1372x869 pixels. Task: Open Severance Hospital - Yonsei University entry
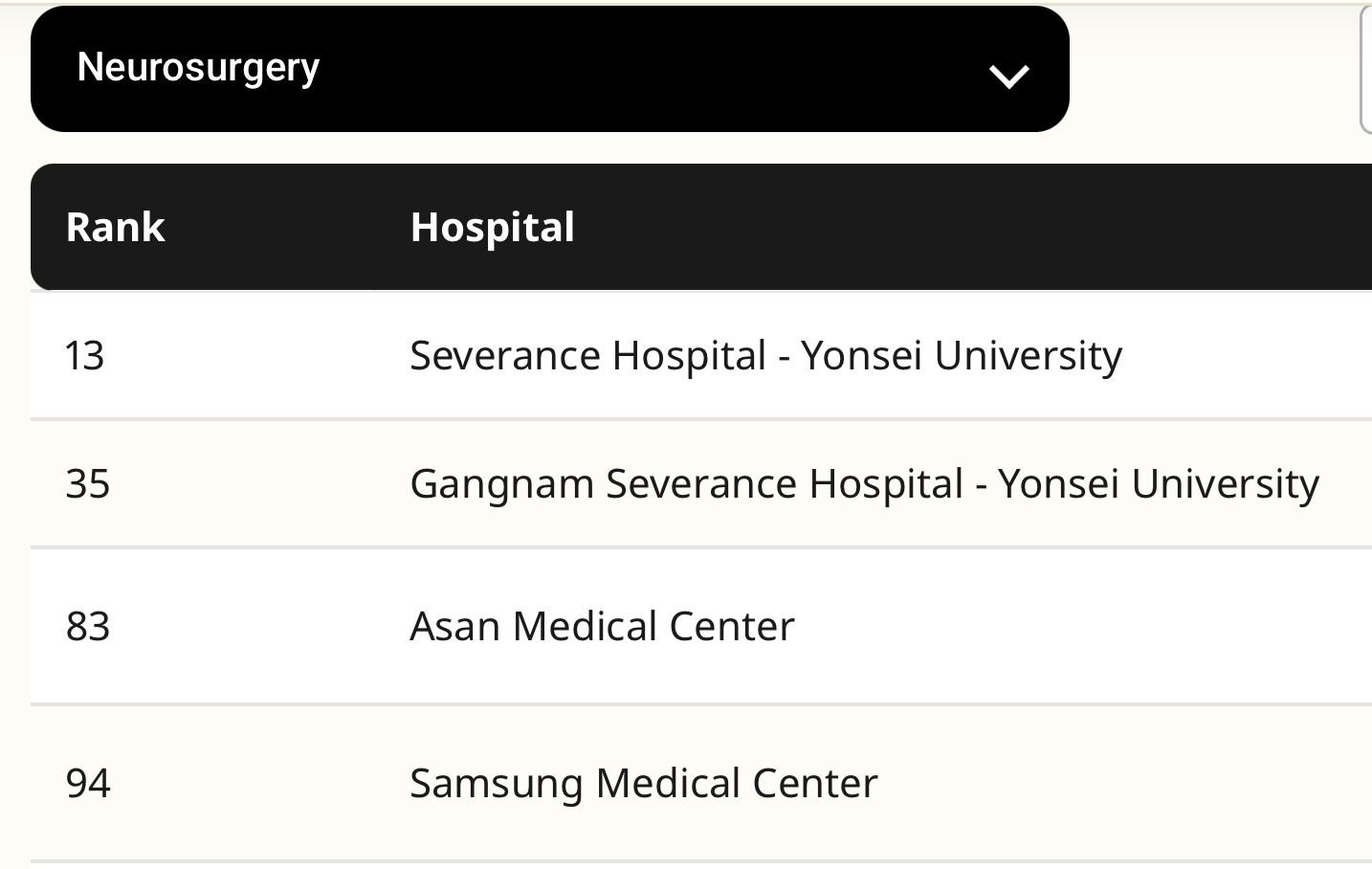coord(765,356)
